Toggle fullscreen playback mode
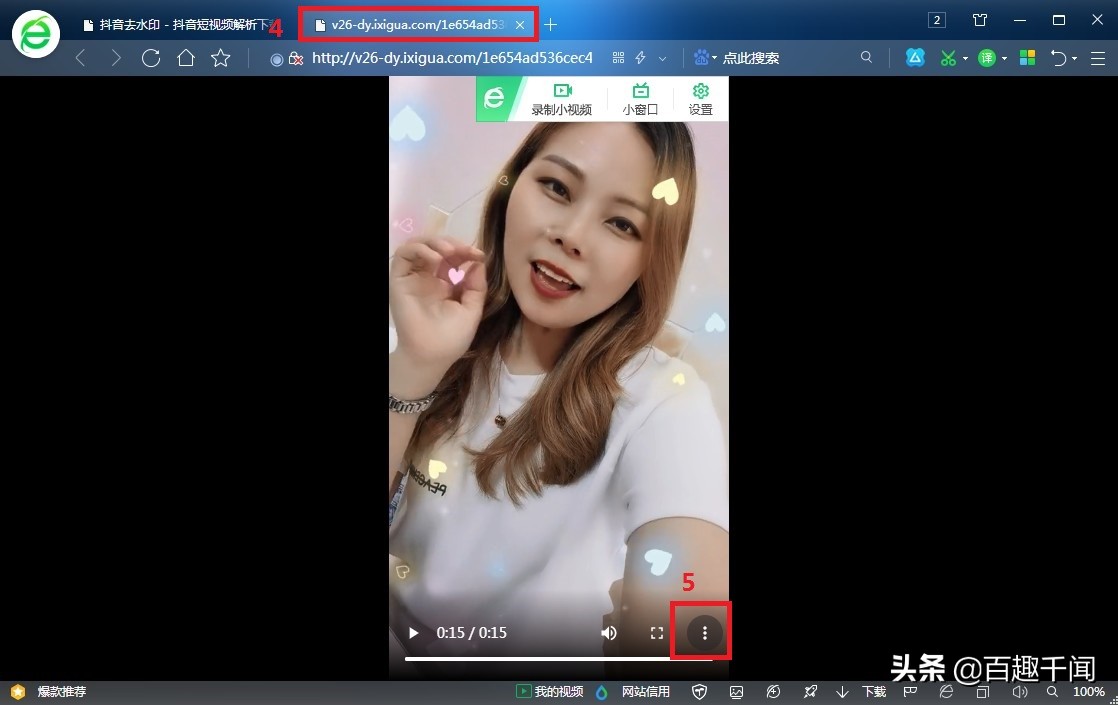This screenshot has width=1118, height=705. [x=657, y=633]
